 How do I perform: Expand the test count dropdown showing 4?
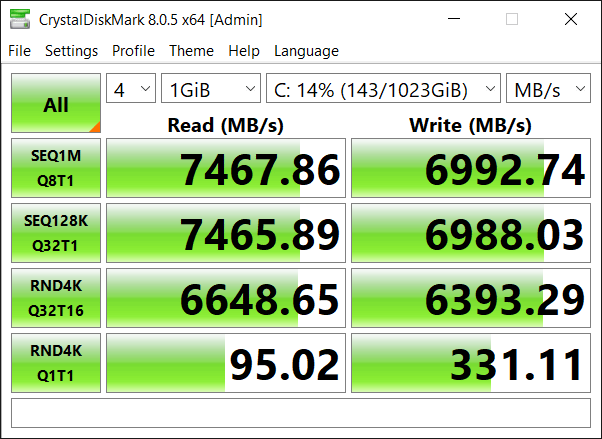tap(131, 88)
